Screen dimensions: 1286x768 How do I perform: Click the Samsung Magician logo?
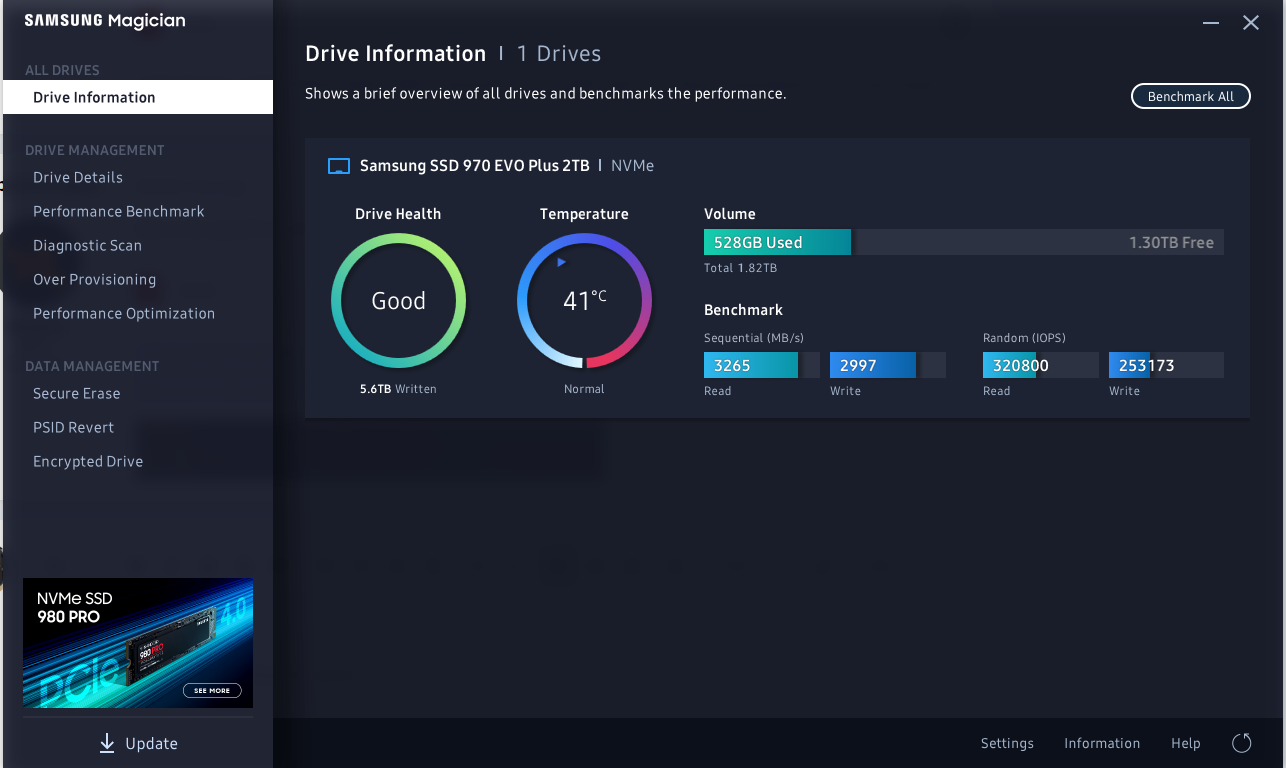105,21
